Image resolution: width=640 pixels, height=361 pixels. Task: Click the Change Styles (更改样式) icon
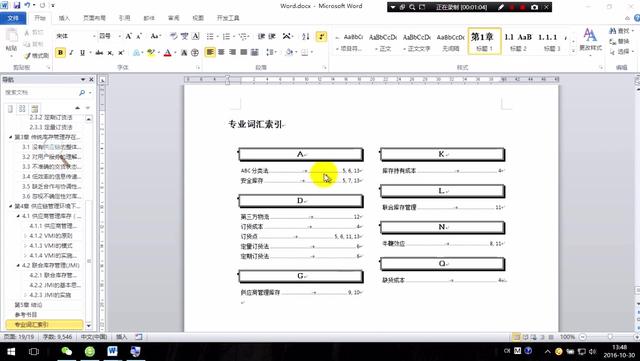click(590, 40)
